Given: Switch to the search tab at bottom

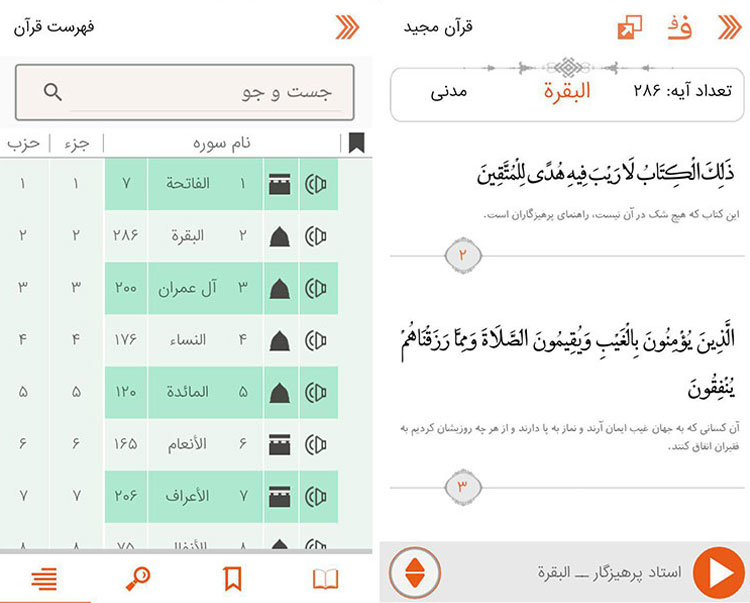Looking at the screenshot, I should (138, 578).
